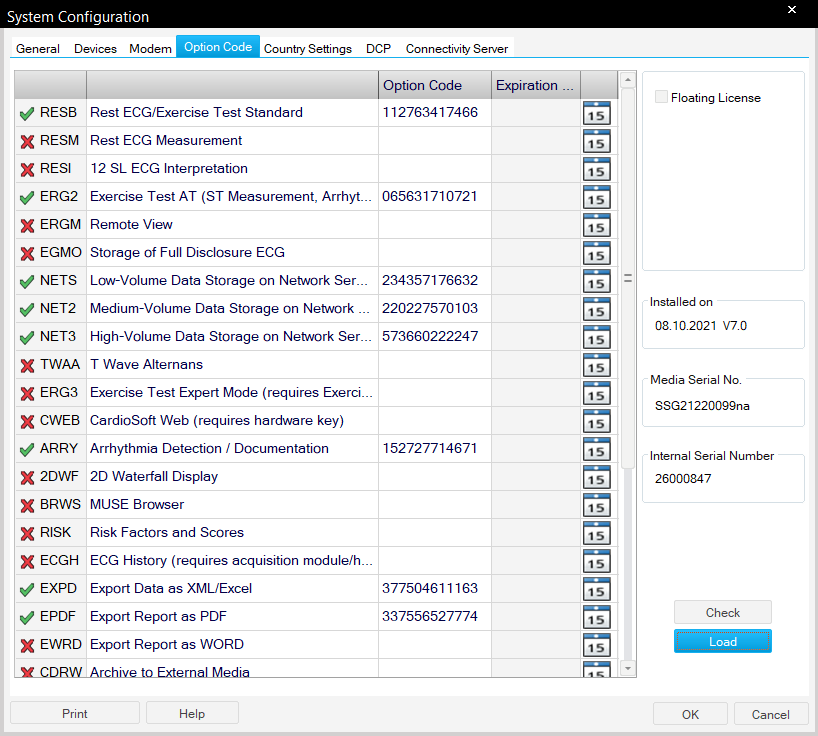Open calendar icon for RESM row

click(x=596, y=141)
